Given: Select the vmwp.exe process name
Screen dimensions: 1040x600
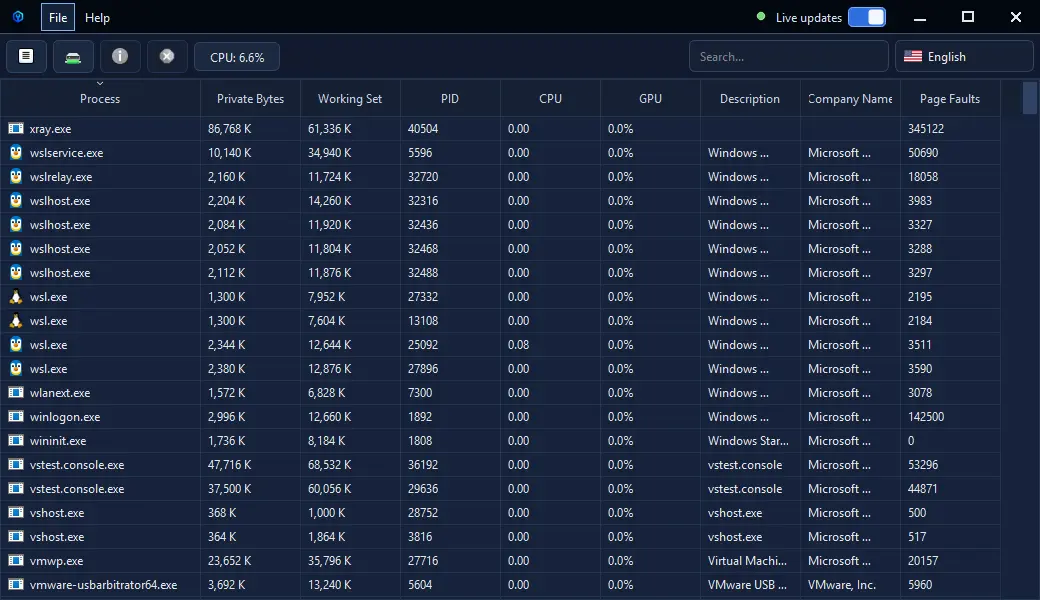Looking at the screenshot, I should tap(56, 561).
